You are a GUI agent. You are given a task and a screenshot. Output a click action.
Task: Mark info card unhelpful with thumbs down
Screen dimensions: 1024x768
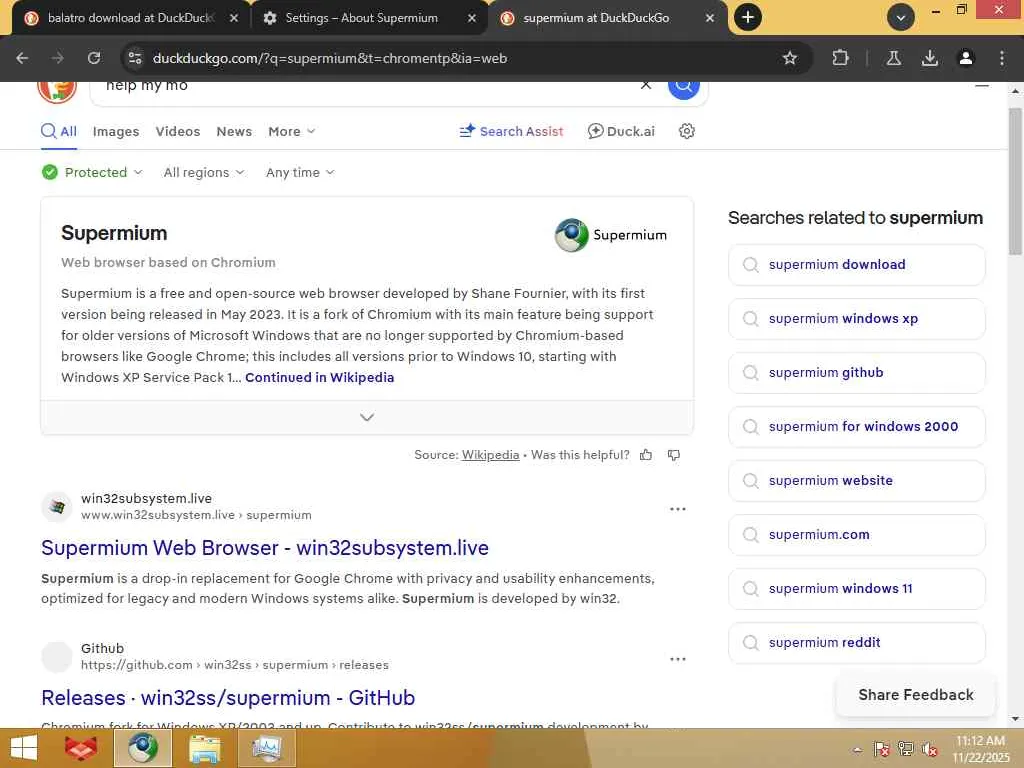(674, 455)
